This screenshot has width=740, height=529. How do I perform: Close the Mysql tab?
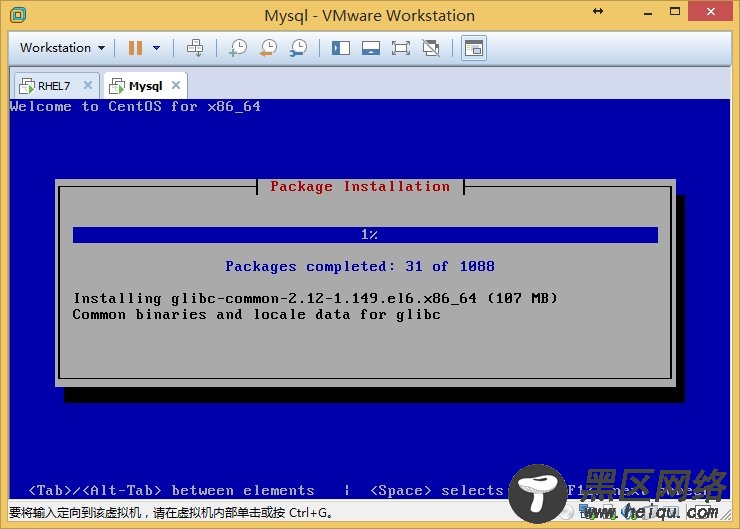(x=176, y=85)
